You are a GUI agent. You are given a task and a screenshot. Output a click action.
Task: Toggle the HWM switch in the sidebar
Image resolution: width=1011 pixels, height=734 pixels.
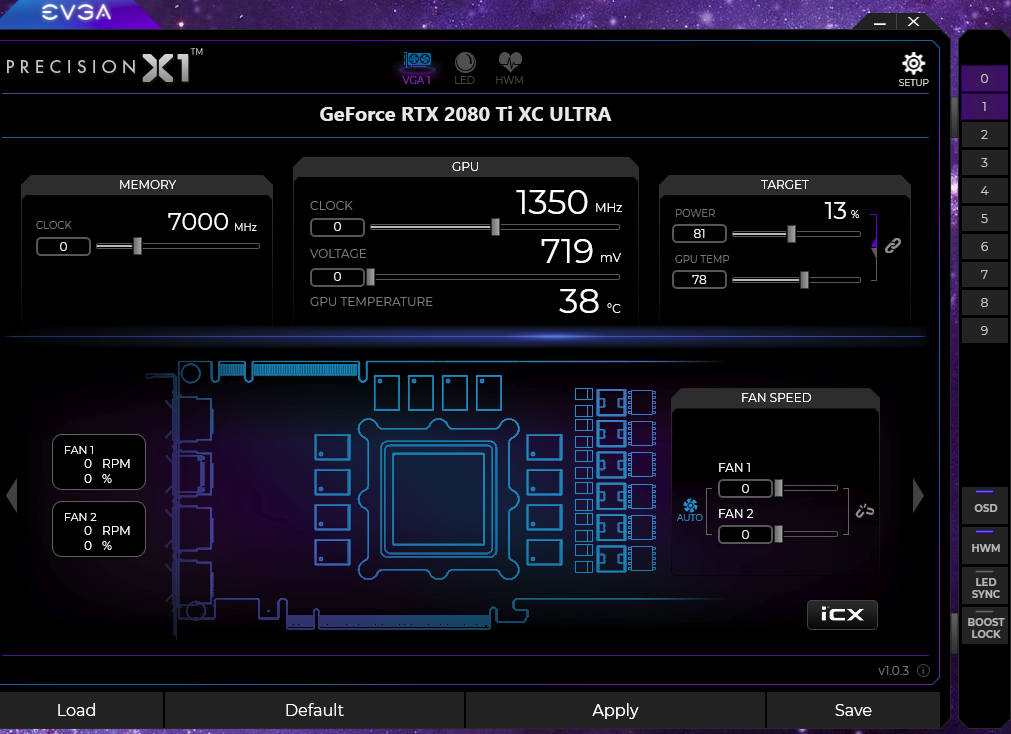[x=985, y=544]
